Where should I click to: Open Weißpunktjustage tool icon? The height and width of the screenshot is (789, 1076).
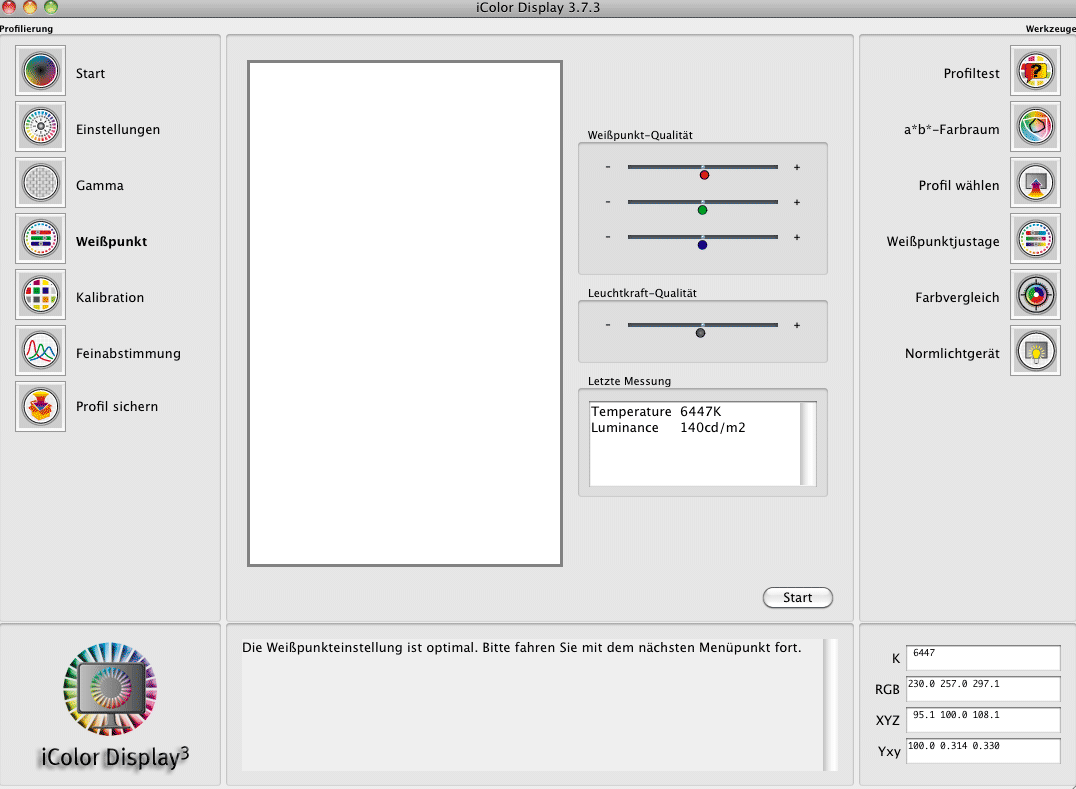[1035, 239]
